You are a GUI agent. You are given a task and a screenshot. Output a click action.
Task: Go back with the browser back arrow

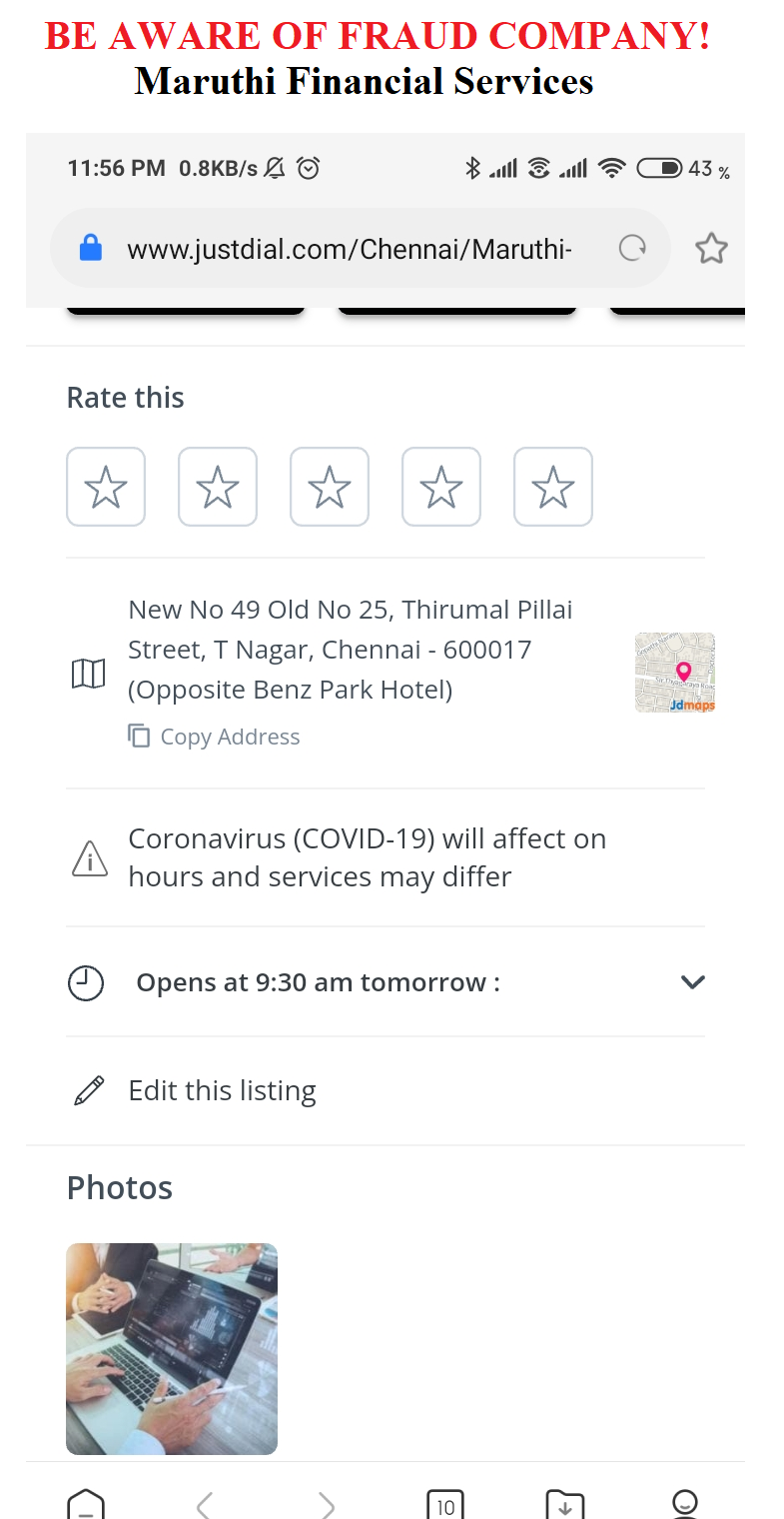(x=205, y=1504)
